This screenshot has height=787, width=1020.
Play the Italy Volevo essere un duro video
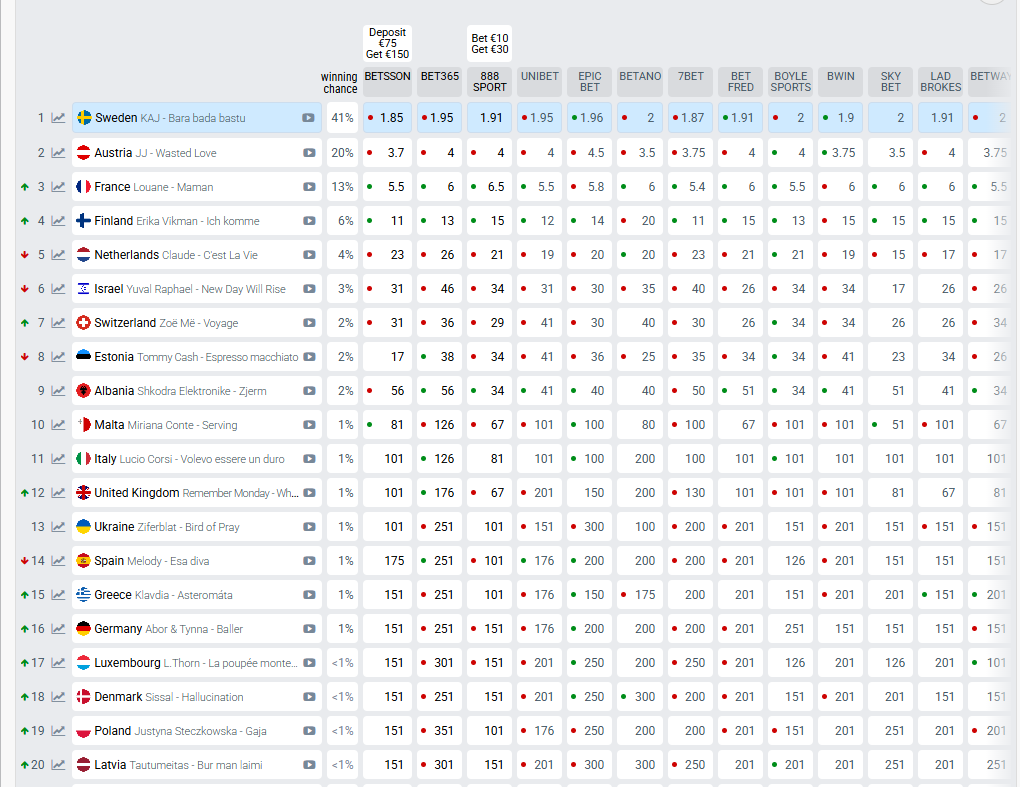(309, 459)
